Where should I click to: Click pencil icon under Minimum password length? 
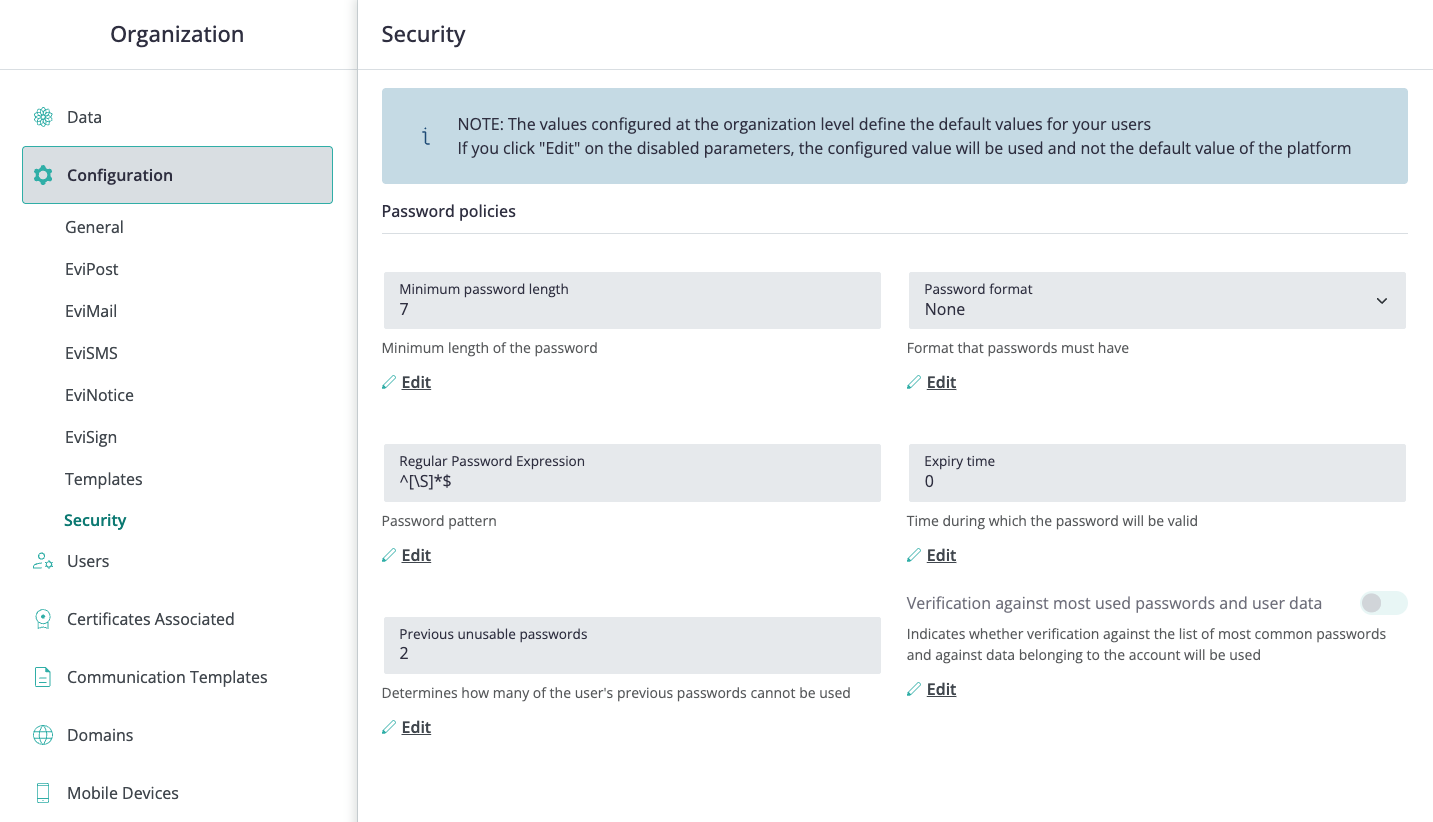click(x=389, y=382)
